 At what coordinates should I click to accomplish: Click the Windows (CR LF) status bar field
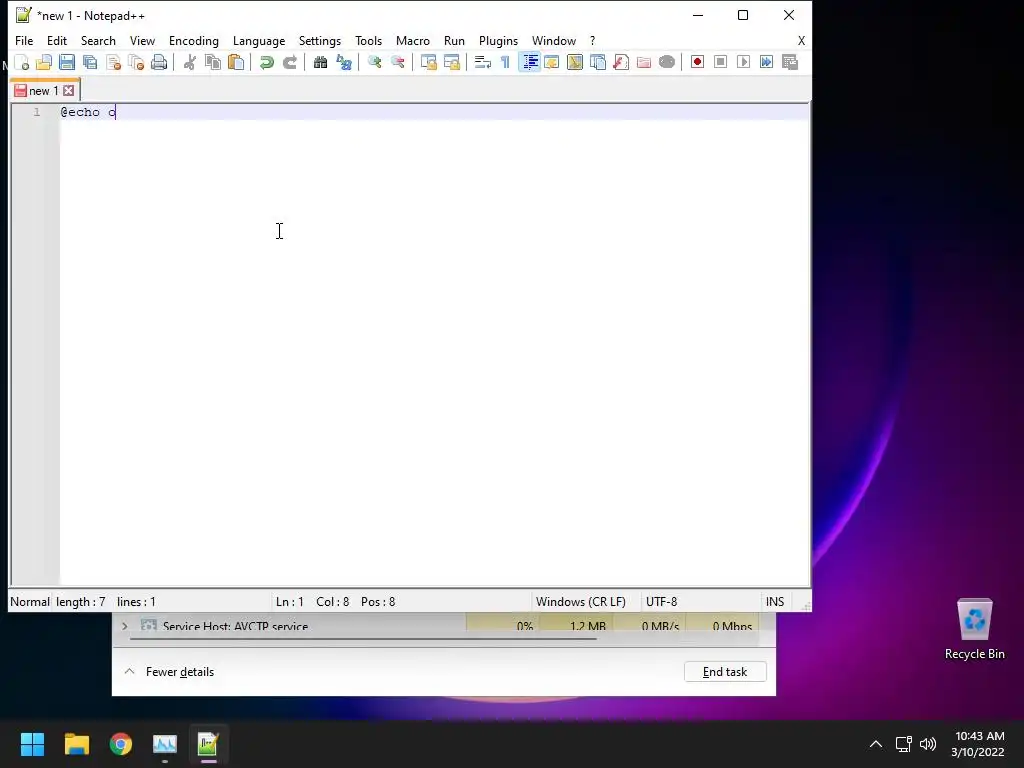point(581,601)
